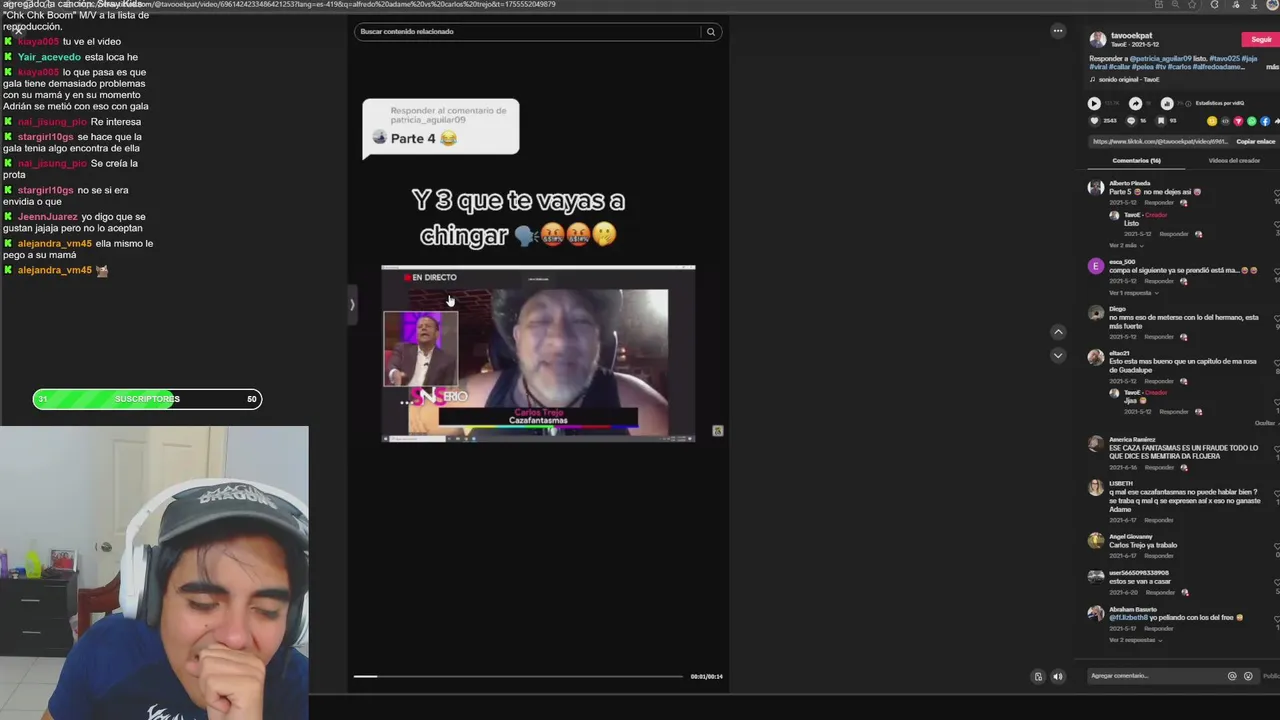The height and width of the screenshot is (720, 1280).
Task: Click the browser zoom icon in address bar
Action: 1174,4
